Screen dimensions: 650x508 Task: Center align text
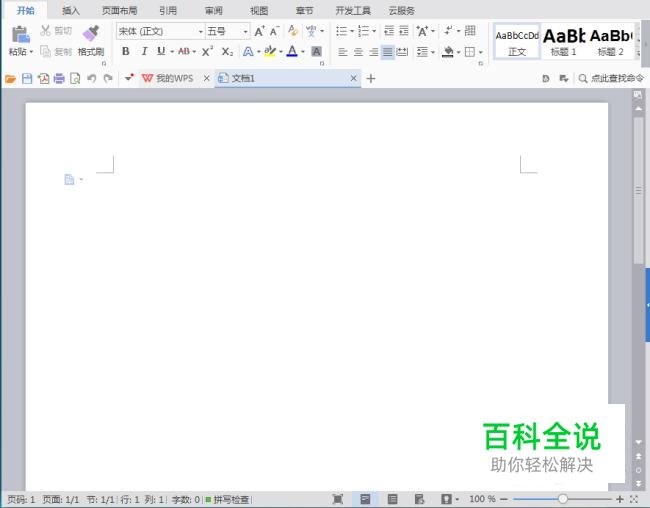pyautogui.click(x=358, y=52)
